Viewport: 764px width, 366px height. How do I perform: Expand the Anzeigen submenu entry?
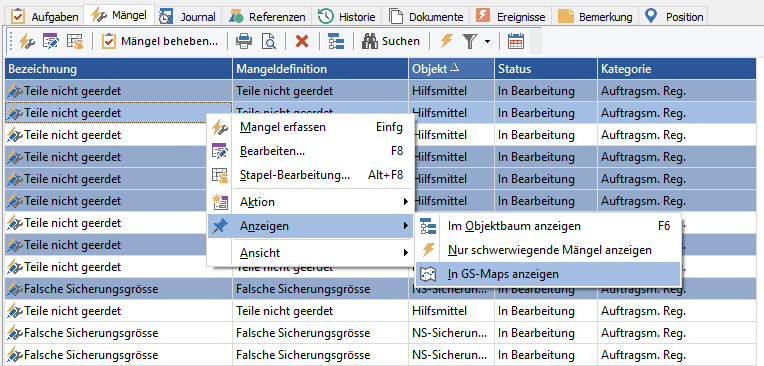pyautogui.click(x=310, y=226)
